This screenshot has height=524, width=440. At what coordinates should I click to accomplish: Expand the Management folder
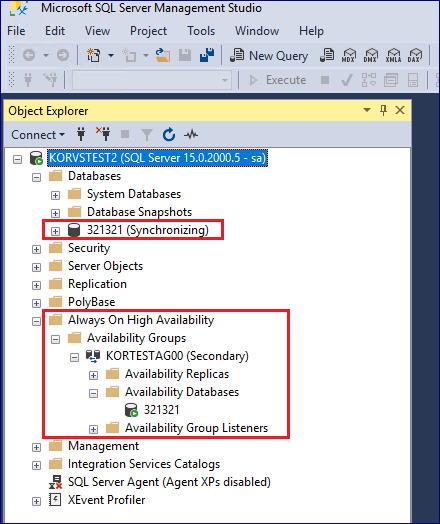coord(36,448)
